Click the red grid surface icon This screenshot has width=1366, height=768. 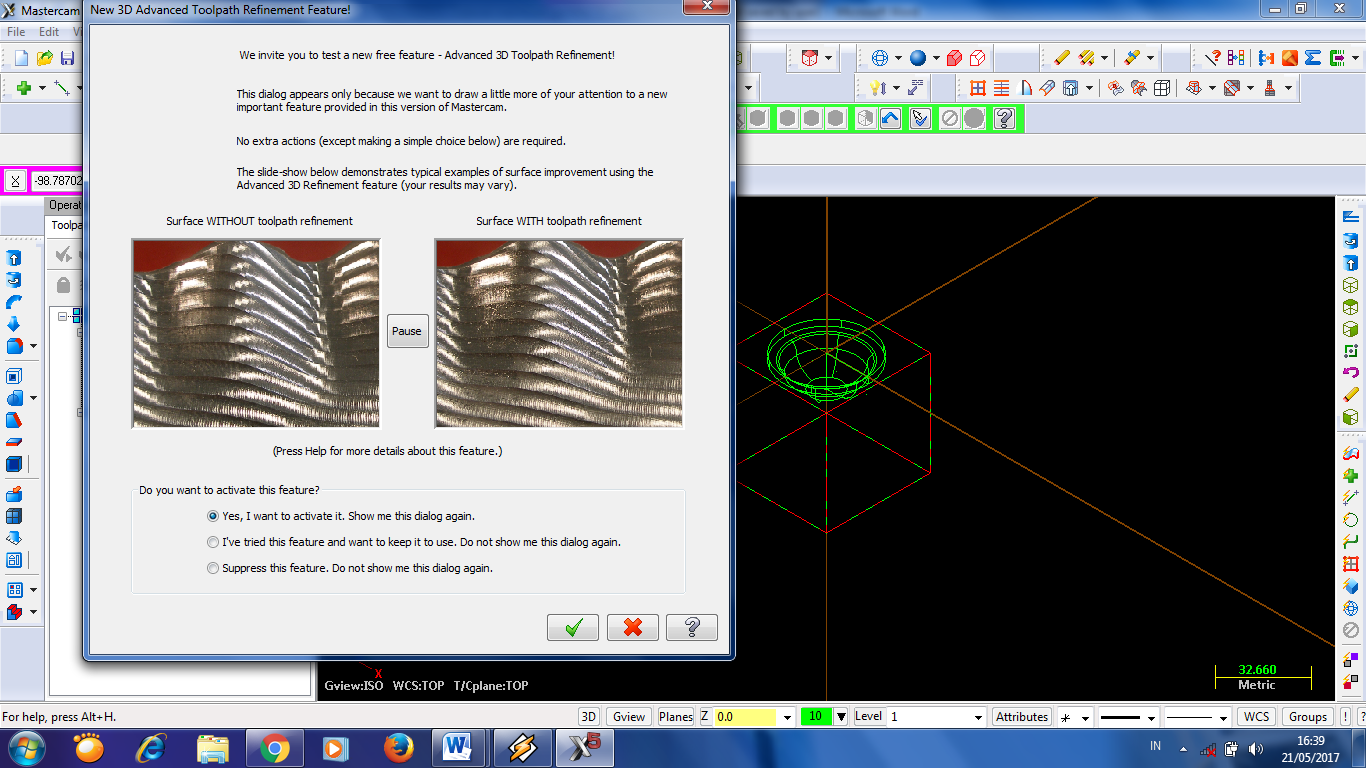click(x=978, y=88)
